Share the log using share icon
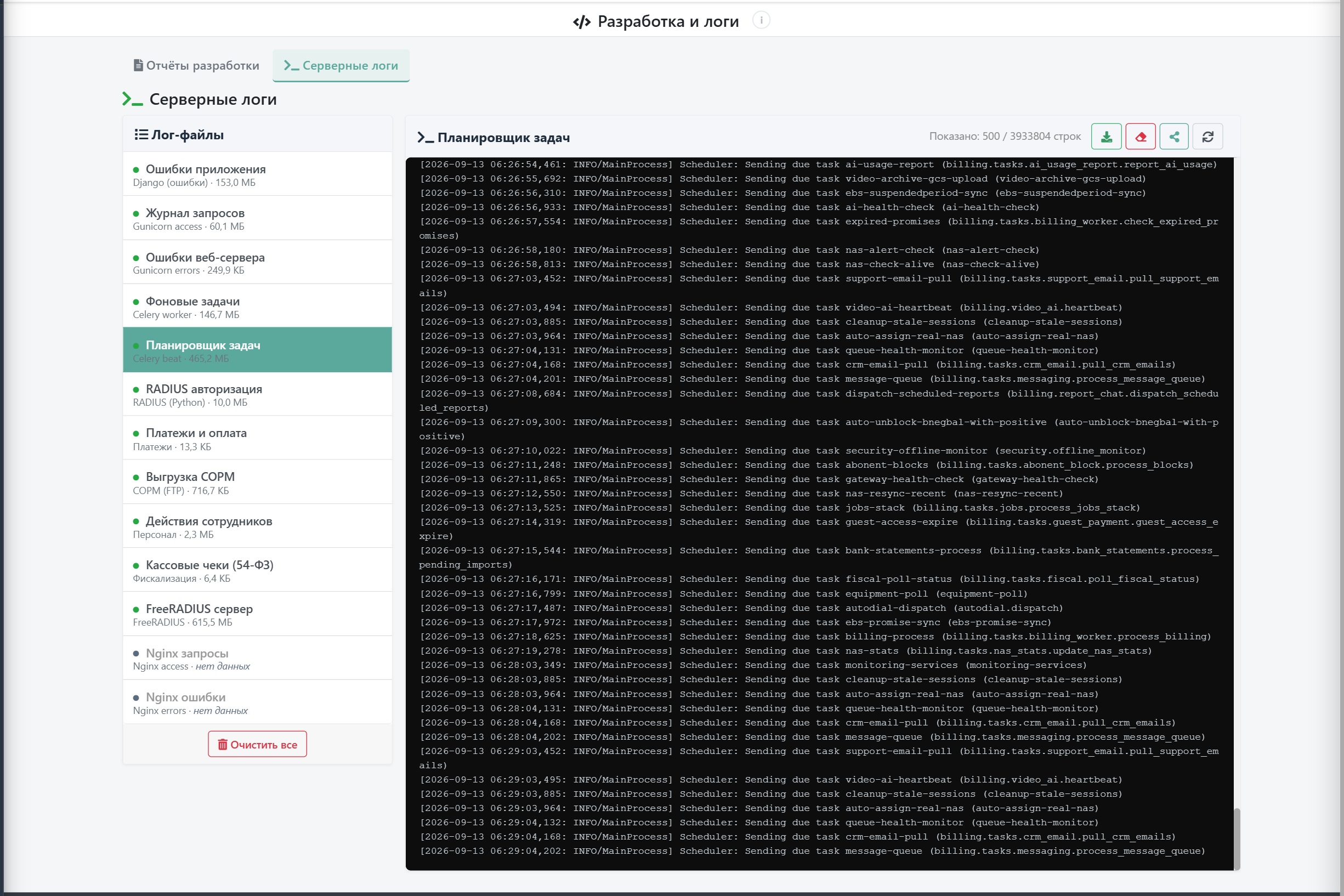Image resolution: width=1344 pixels, height=896 pixels. coord(1174,137)
